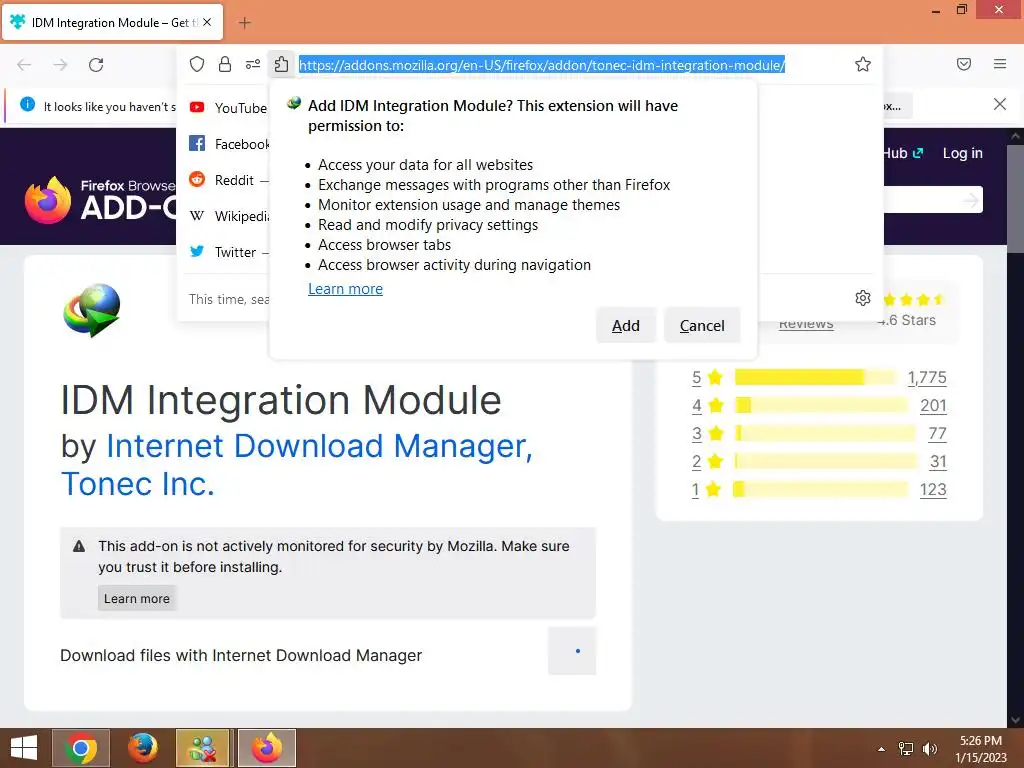The width and height of the screenshot is (1024, 768).
Task: Click the IDM add-on globe icon
Action: tap(92, 310)
